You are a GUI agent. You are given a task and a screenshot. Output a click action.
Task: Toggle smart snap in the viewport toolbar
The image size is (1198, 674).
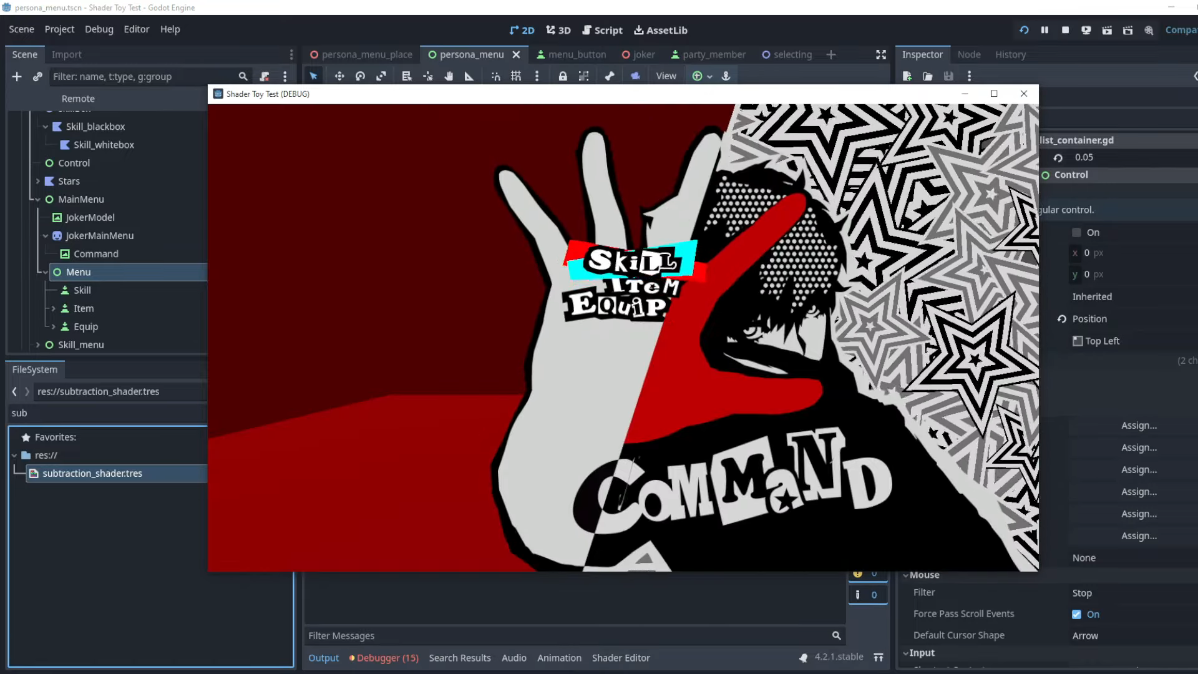(496, 76)
